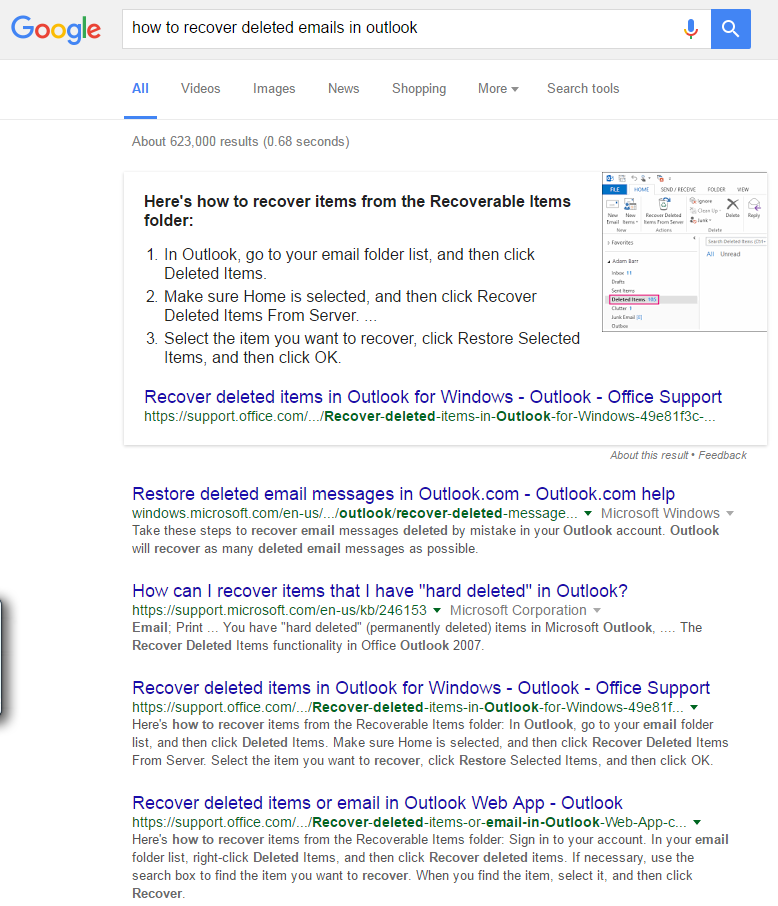778x906 pixels.
Task: Click the Google logo
Action: pyautogui.click(x=56, y=29)
